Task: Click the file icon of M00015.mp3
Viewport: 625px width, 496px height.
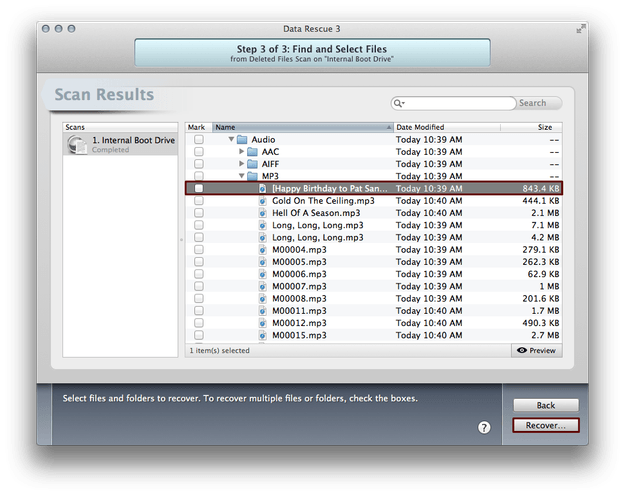Action: click(x=262, y=335)
